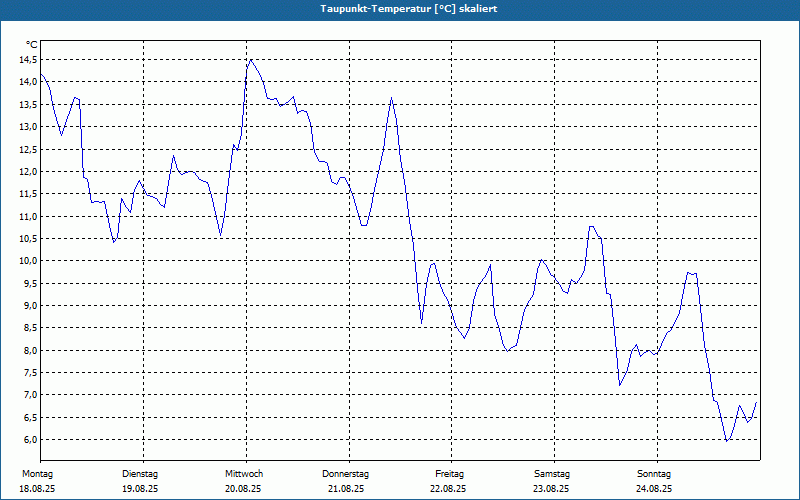Click the 7,0 y-axis label
This screenshot has height=500, width=800.
[x=31, y=395]
